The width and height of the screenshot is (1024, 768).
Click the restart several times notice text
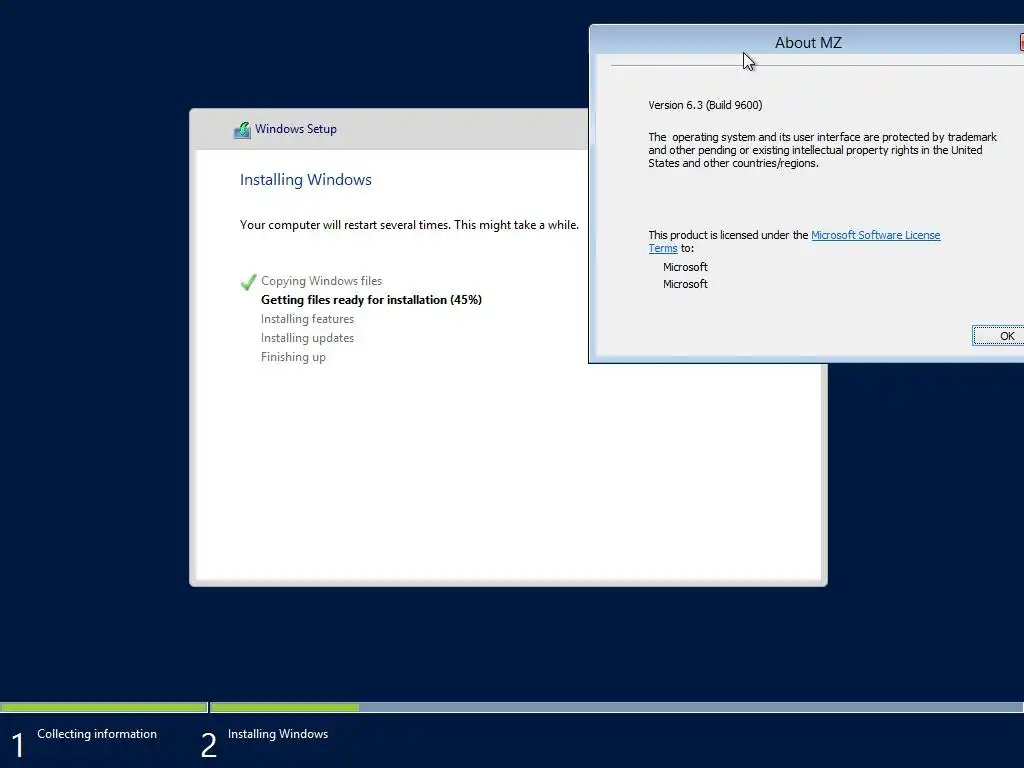409,225
